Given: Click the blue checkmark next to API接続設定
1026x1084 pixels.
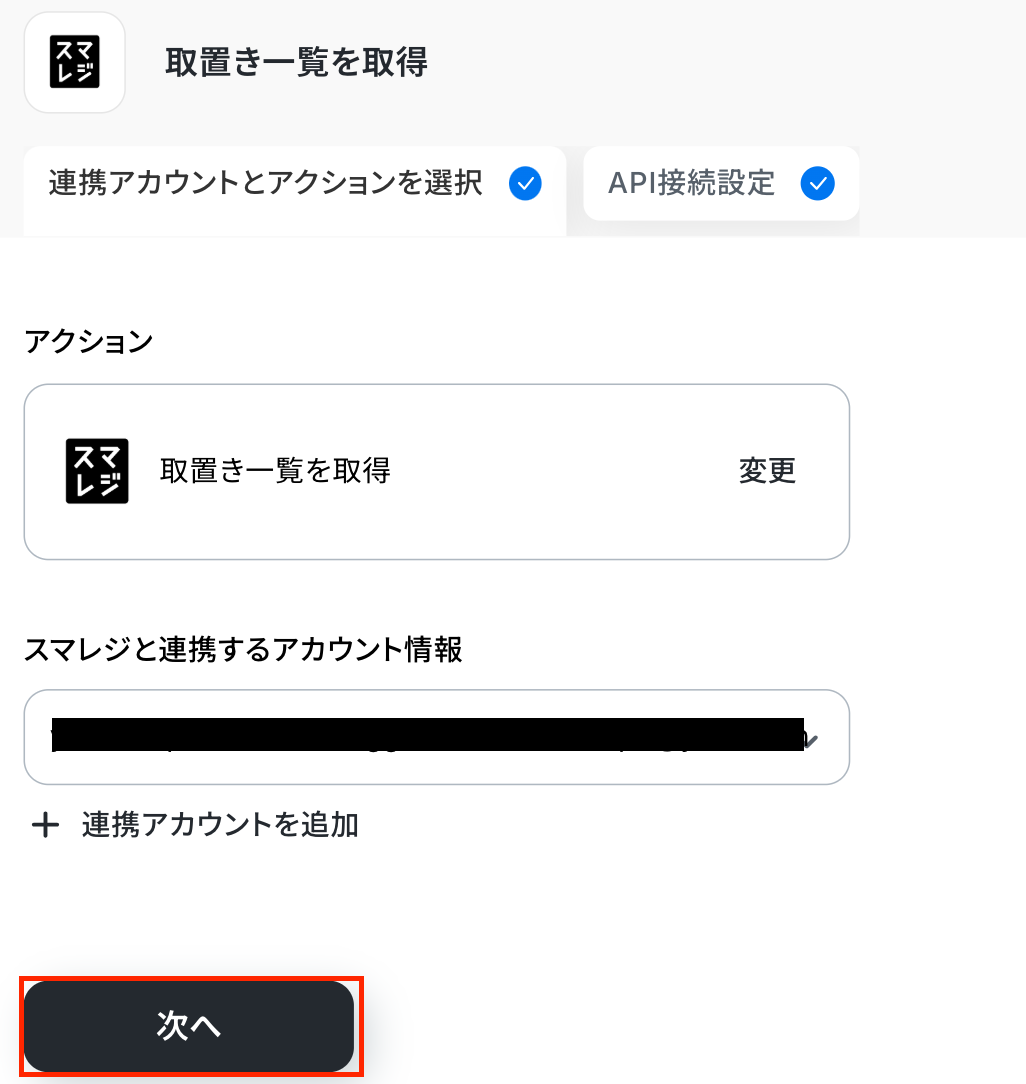Looking at the screenshot, I should tap(818, 184).
